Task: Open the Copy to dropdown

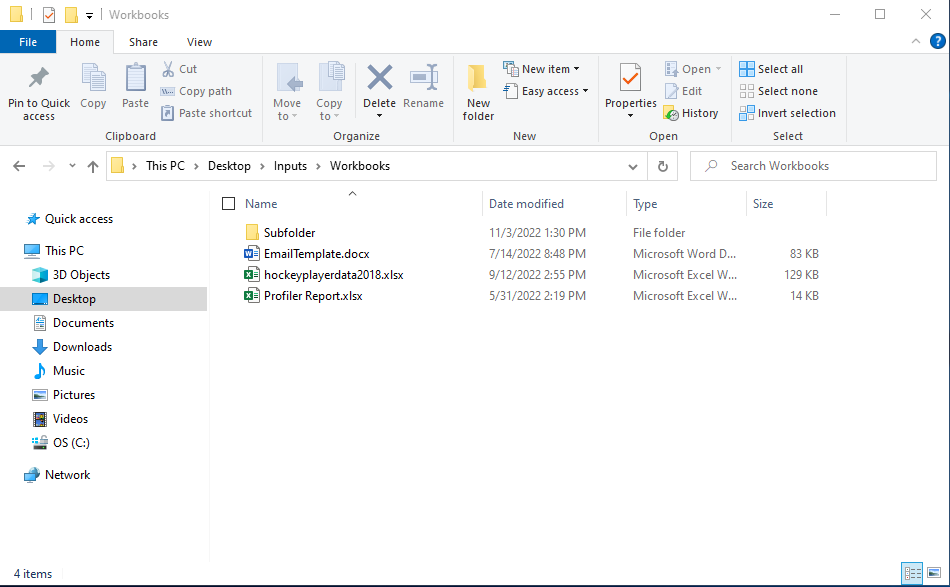Action: (x=329, y=92)
